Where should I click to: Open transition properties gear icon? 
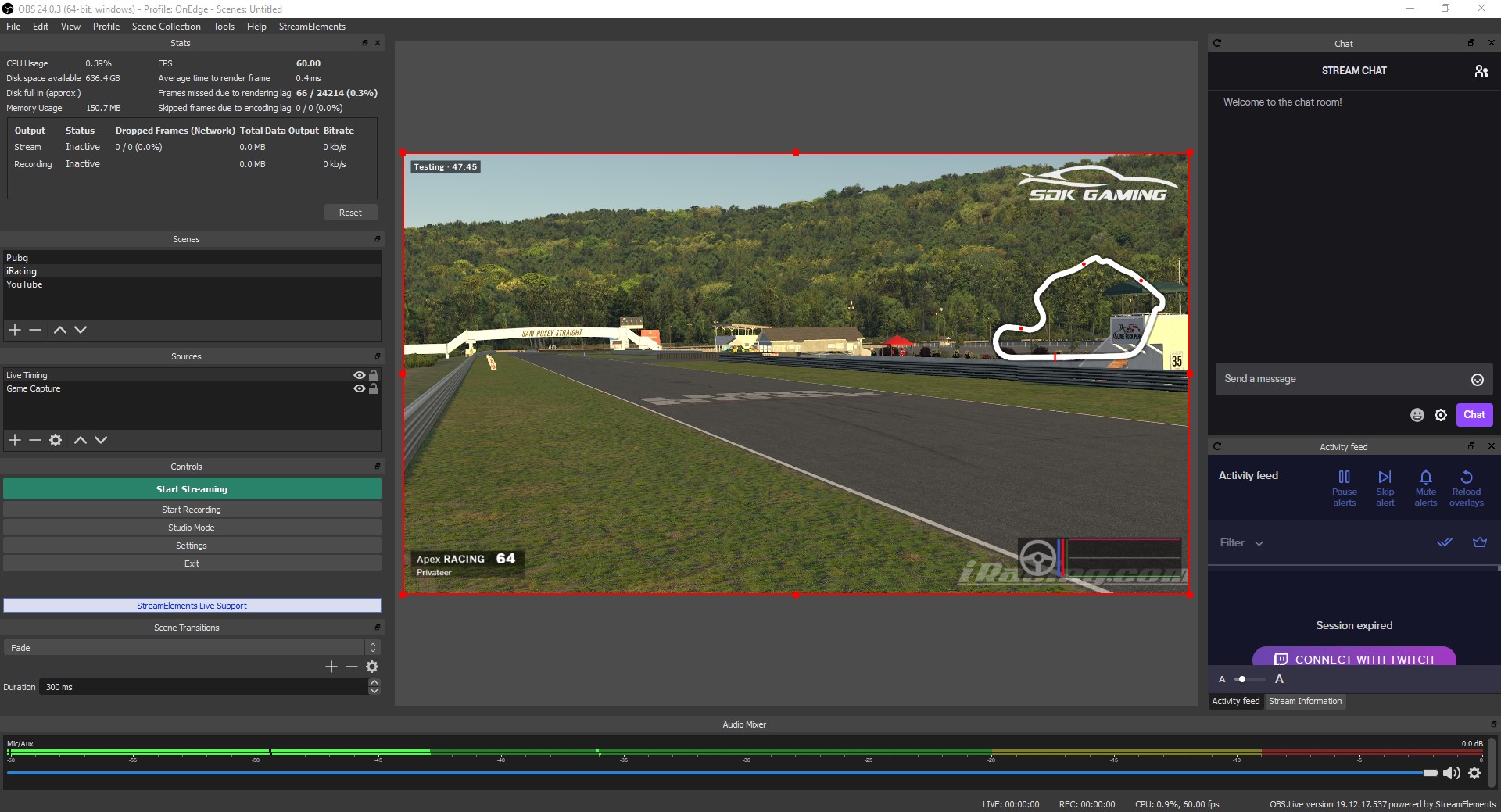[x=372, y=667]
